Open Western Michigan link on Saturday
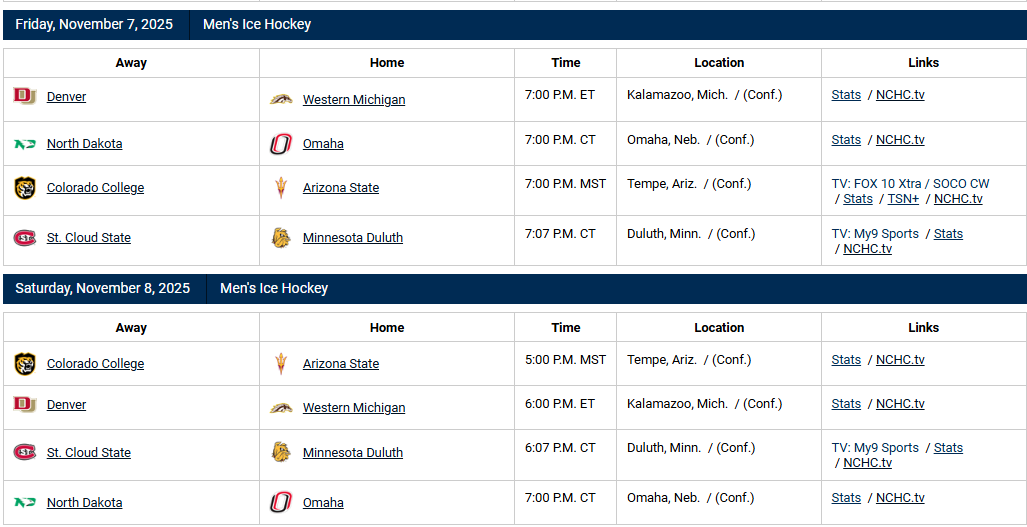The height and width of the screenshot is (527, 1027). [354, 407]
